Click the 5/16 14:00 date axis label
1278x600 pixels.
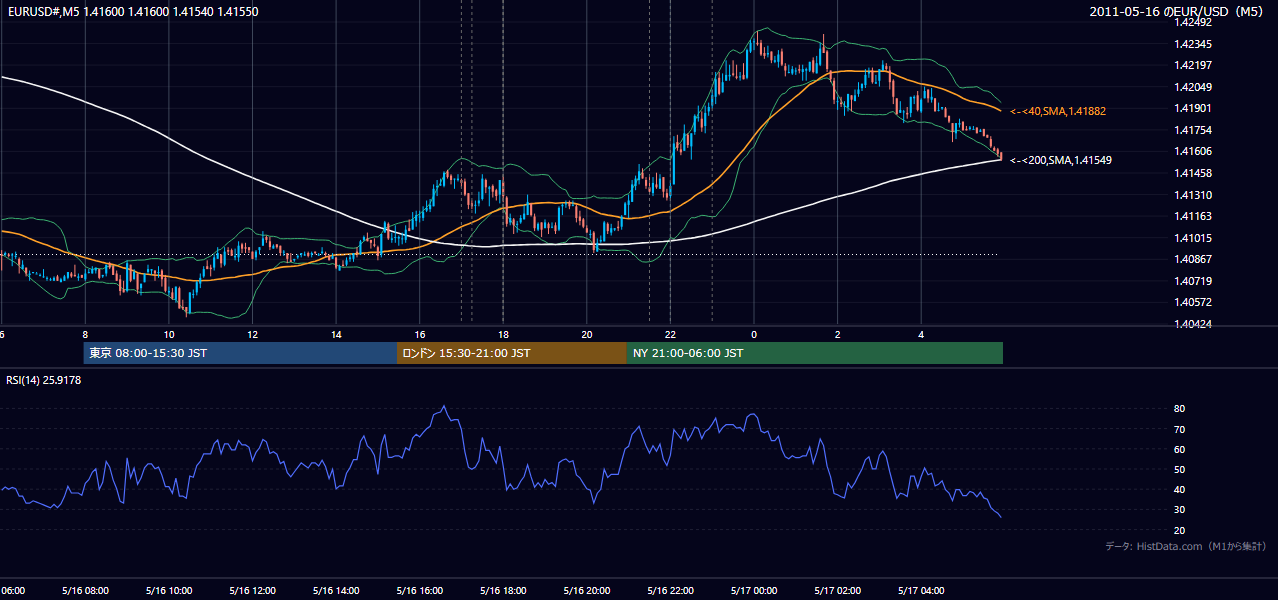pos(336,591)
